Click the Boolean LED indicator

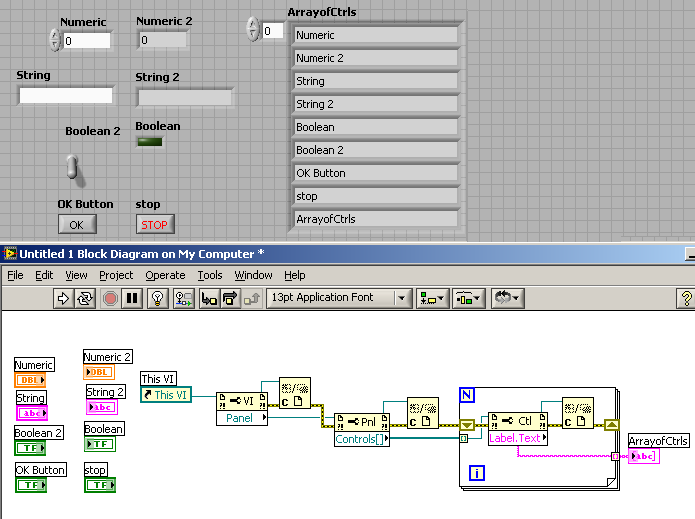click(150, 142)
